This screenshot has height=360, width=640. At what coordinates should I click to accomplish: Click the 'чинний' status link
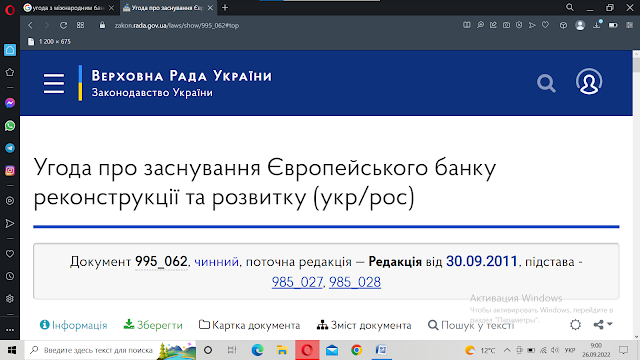point(216,261)
